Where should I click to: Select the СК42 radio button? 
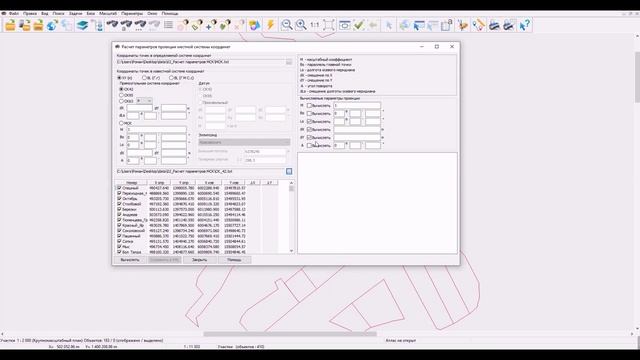(x=121, y=89)
